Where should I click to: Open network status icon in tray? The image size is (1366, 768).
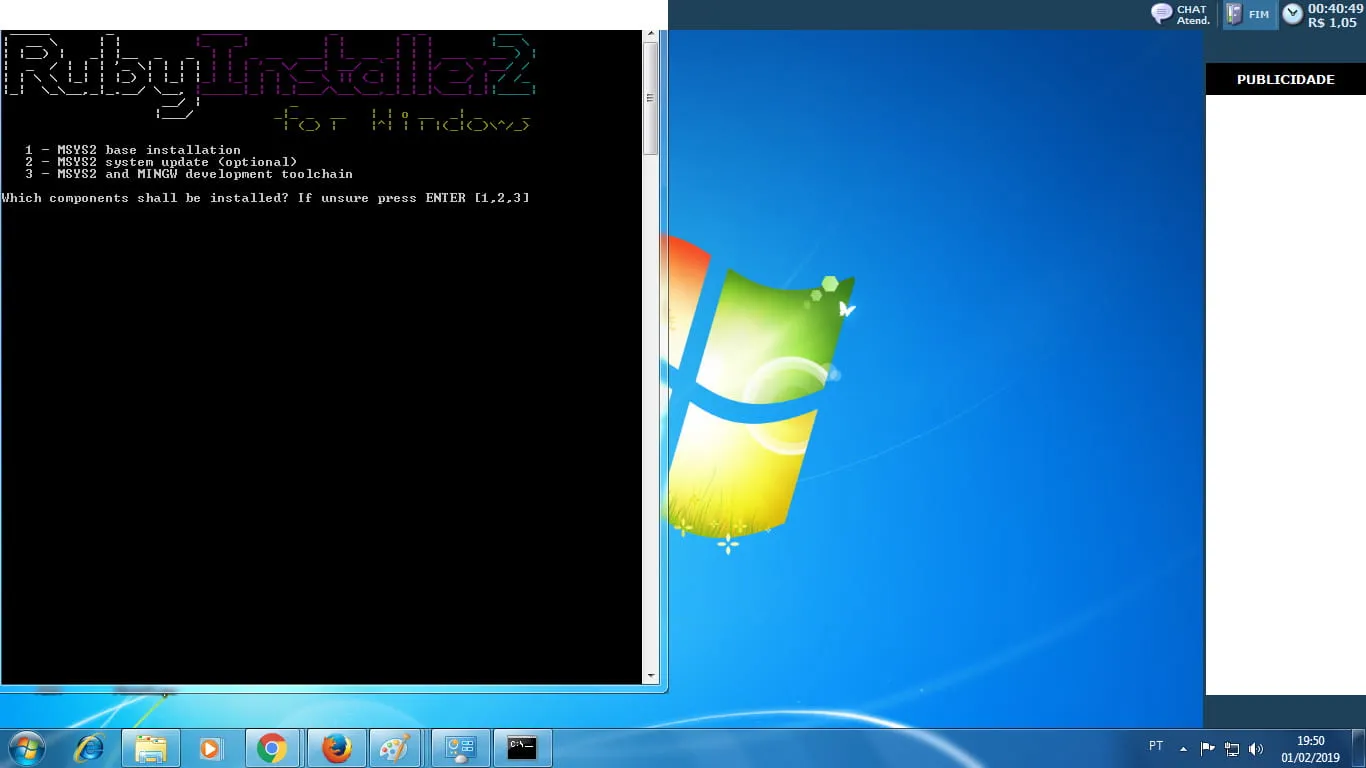[1232, 748]
